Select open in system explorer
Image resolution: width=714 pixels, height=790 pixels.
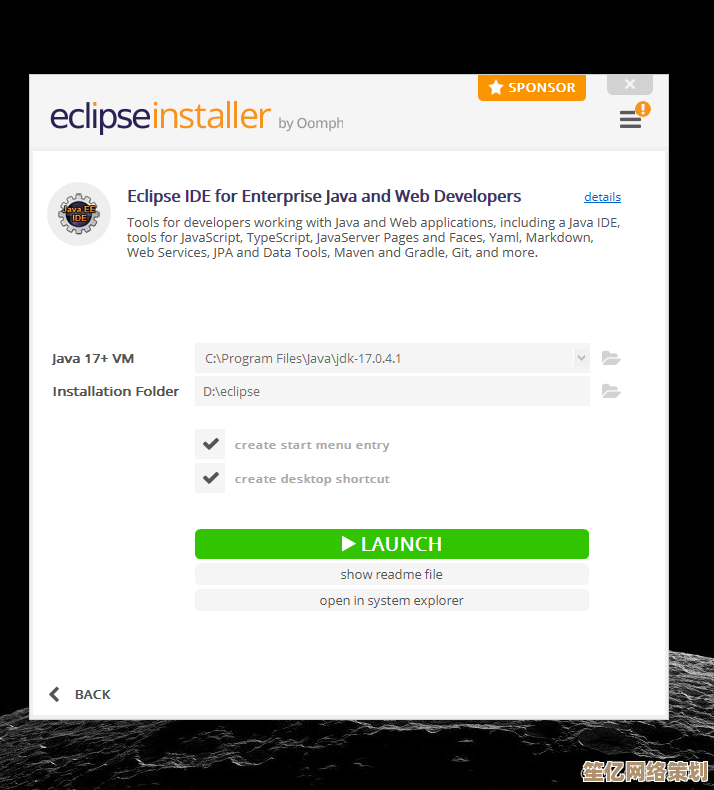(392, 601)
